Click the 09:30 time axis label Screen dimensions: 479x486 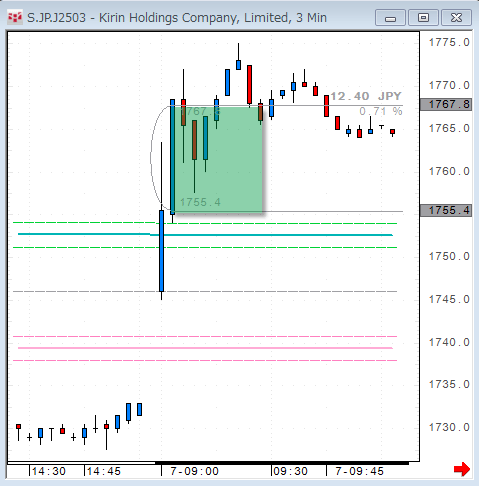click(290, 471)
